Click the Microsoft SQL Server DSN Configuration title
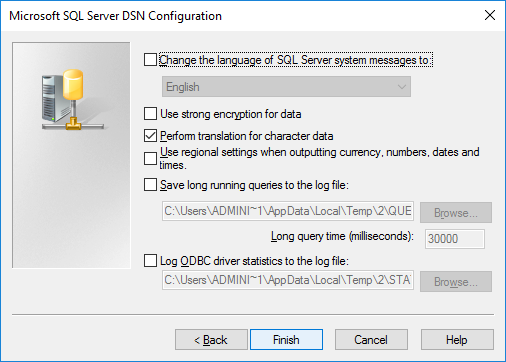The width and height of the screenshot is (506, 362). tap(115, 16)
